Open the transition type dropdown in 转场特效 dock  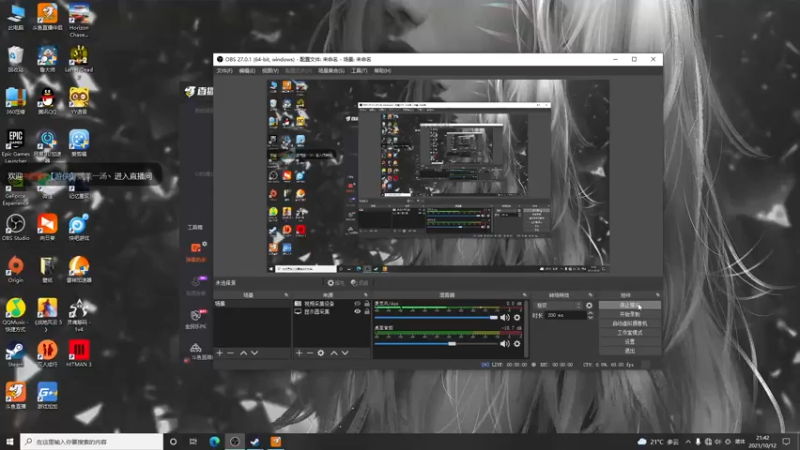[558, 306]
